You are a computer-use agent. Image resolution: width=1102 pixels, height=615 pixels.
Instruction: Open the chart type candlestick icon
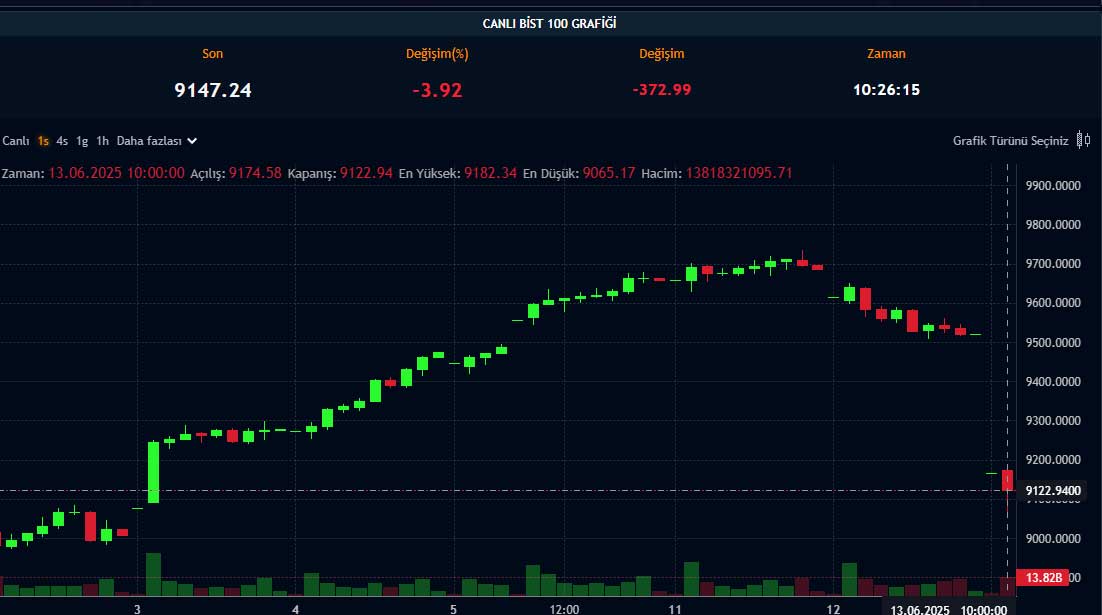[x=1084, y=141]
